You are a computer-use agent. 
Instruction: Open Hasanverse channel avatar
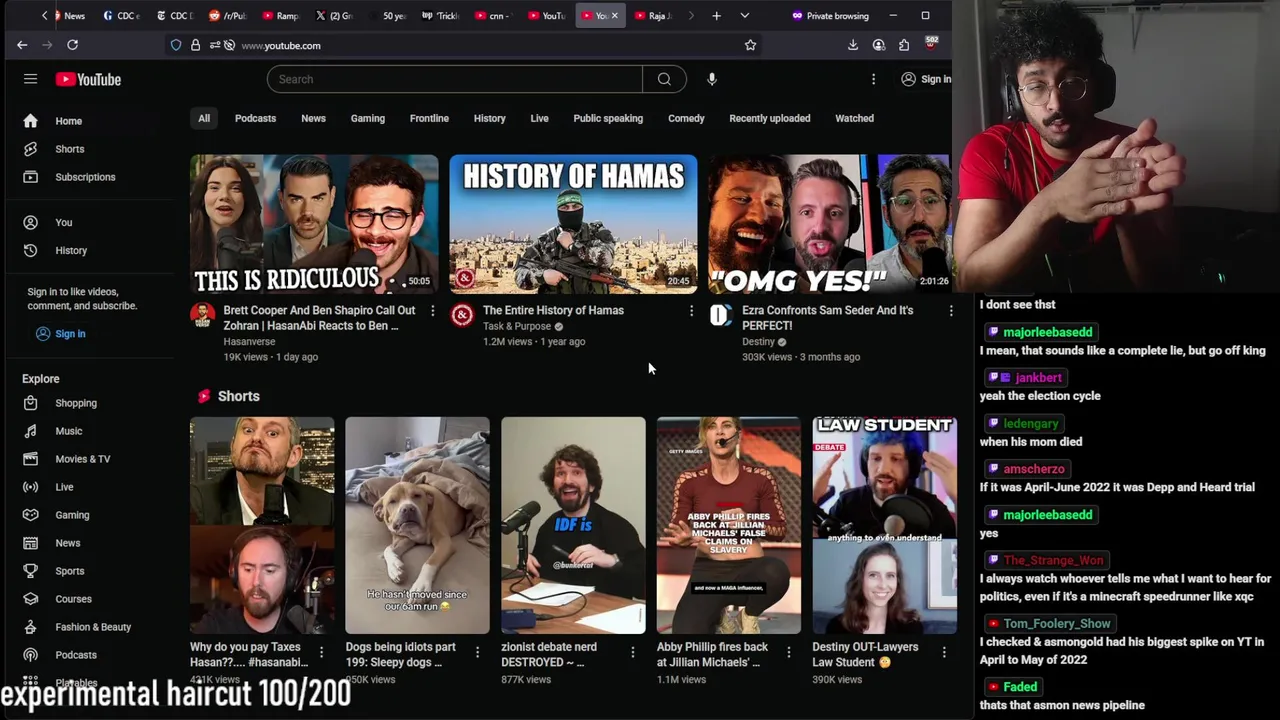203,316
